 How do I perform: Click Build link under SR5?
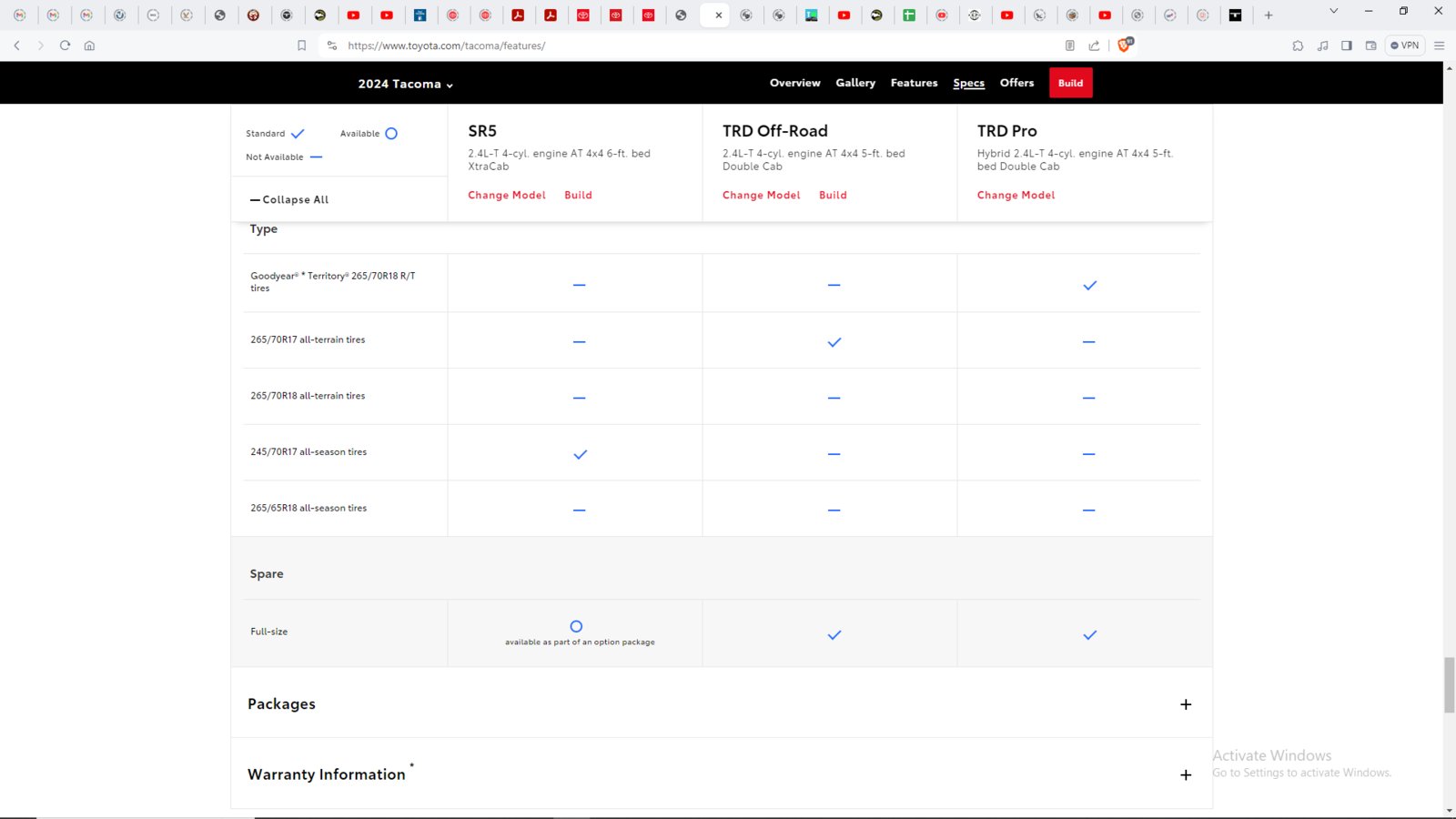click(578, 195)
